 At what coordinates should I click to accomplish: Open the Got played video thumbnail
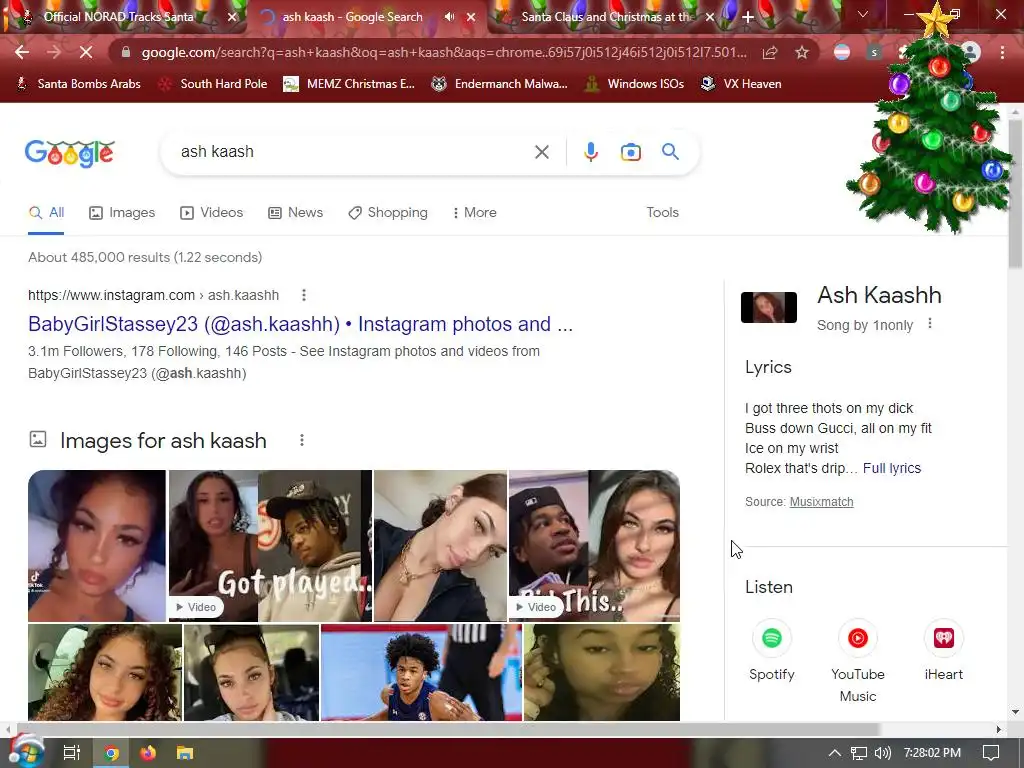(270, 545)
